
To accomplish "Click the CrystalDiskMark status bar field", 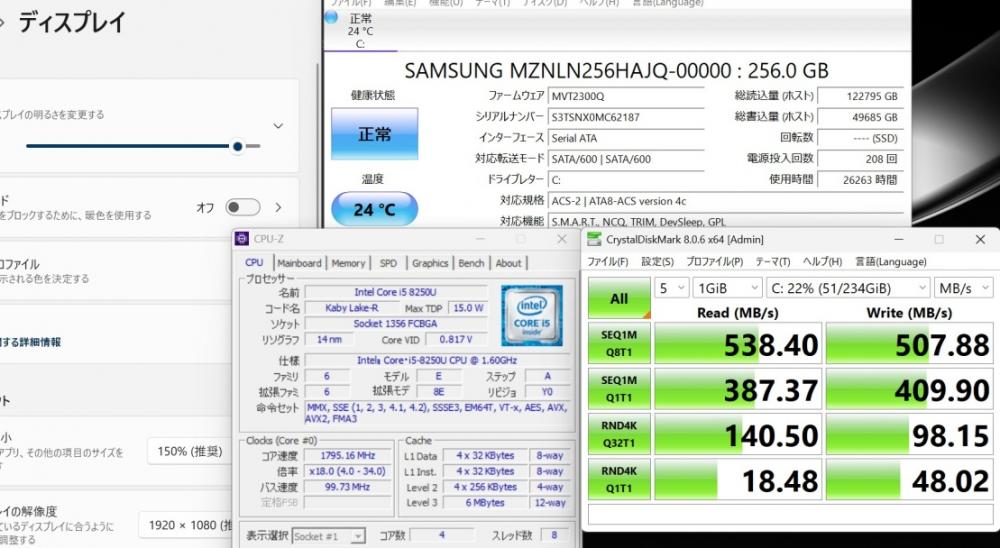I will pos(790,514).
